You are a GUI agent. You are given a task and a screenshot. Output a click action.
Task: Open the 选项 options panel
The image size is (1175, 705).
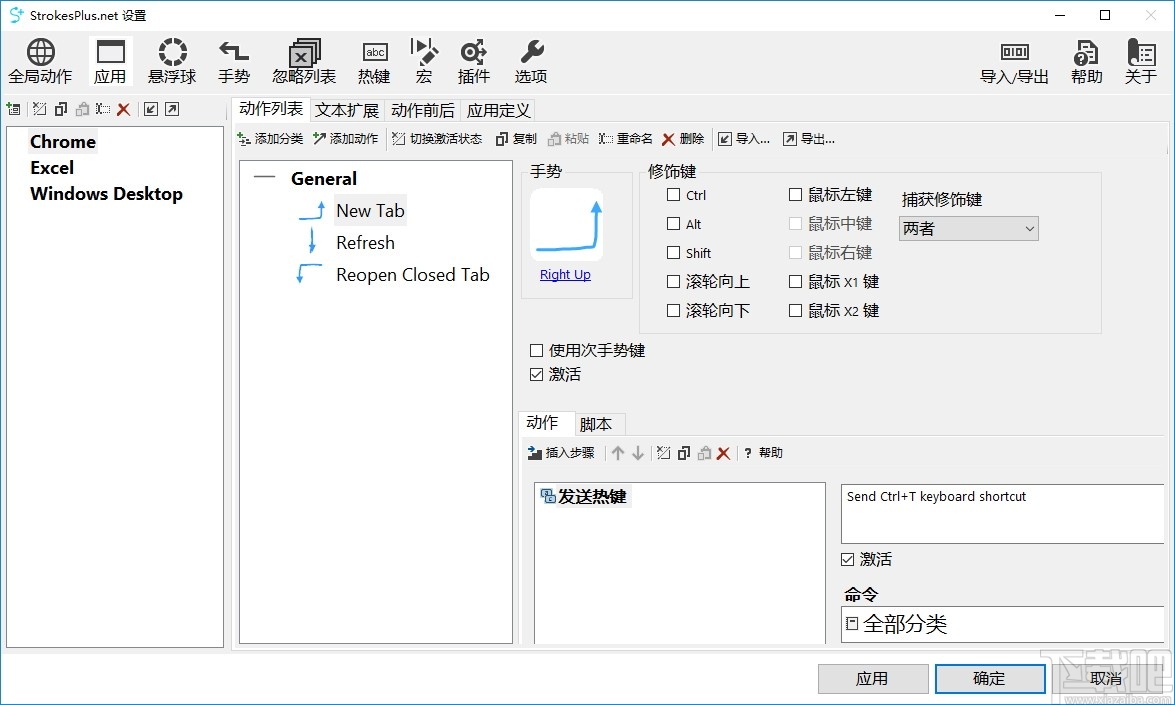(530, 60)
